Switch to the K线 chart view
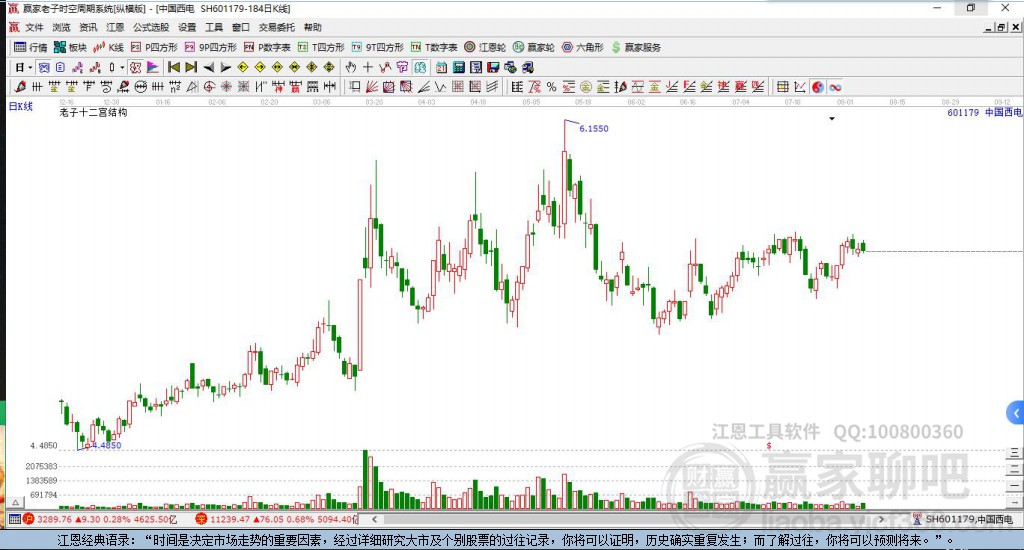 pos(108,47)
